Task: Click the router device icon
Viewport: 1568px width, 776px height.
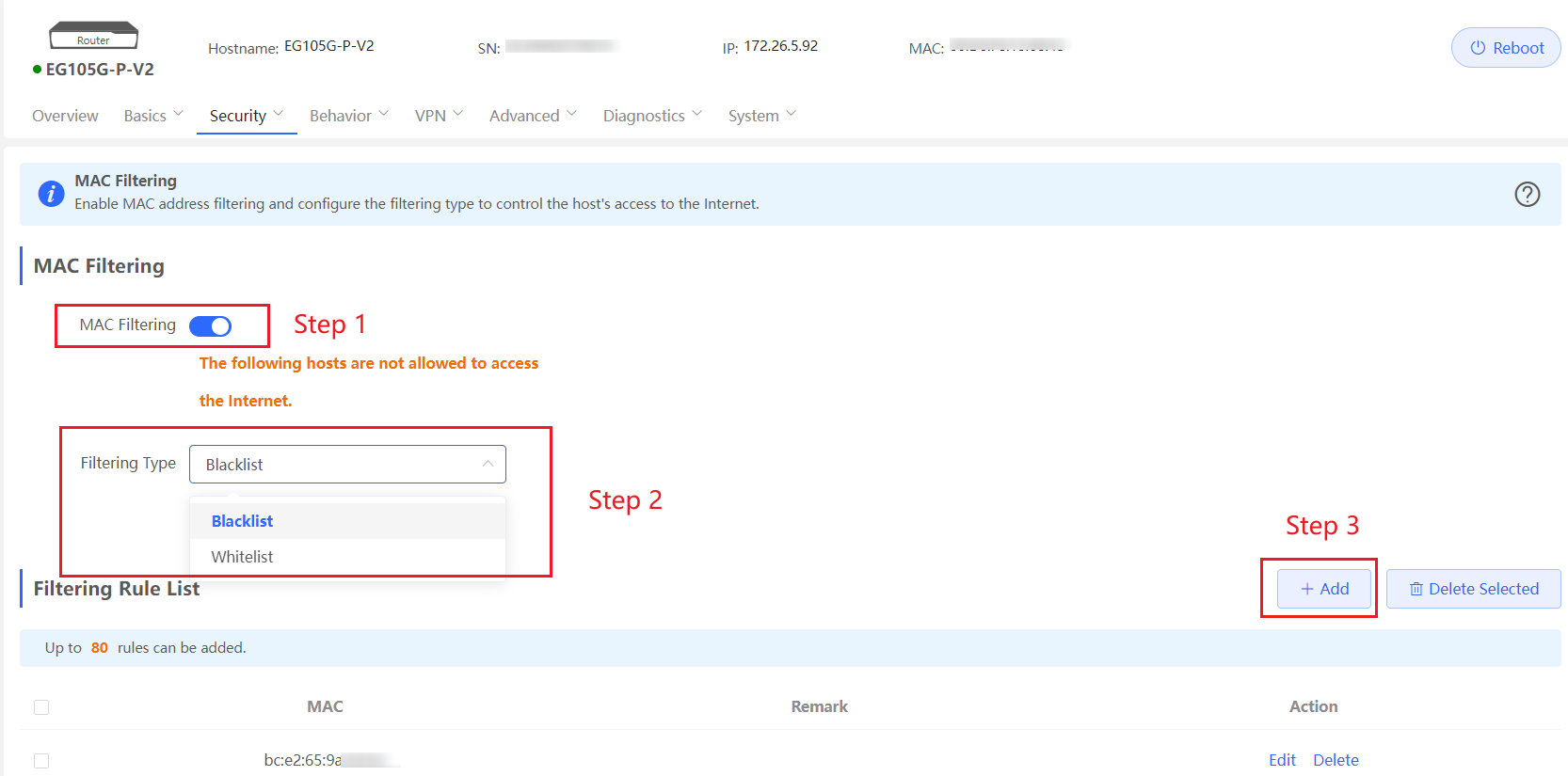Action: [93, 37]
